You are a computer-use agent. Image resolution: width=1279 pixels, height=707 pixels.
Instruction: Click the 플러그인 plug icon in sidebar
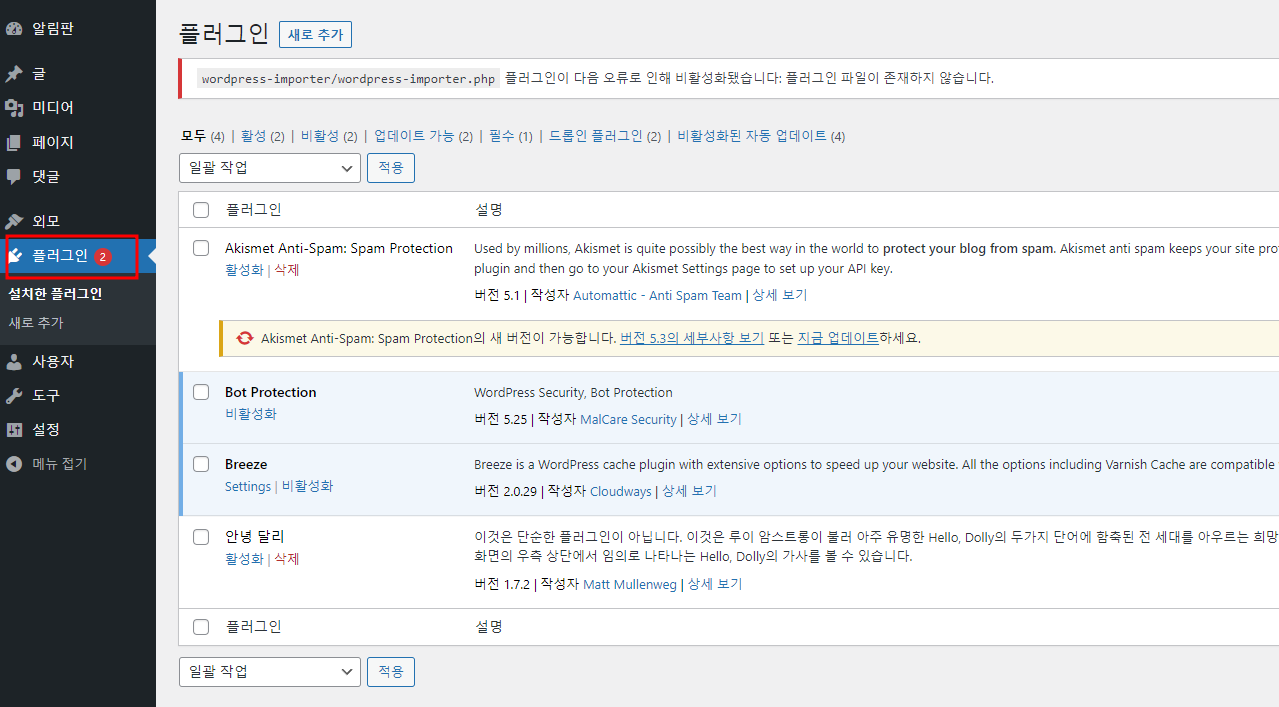click(x=14, y=256)
